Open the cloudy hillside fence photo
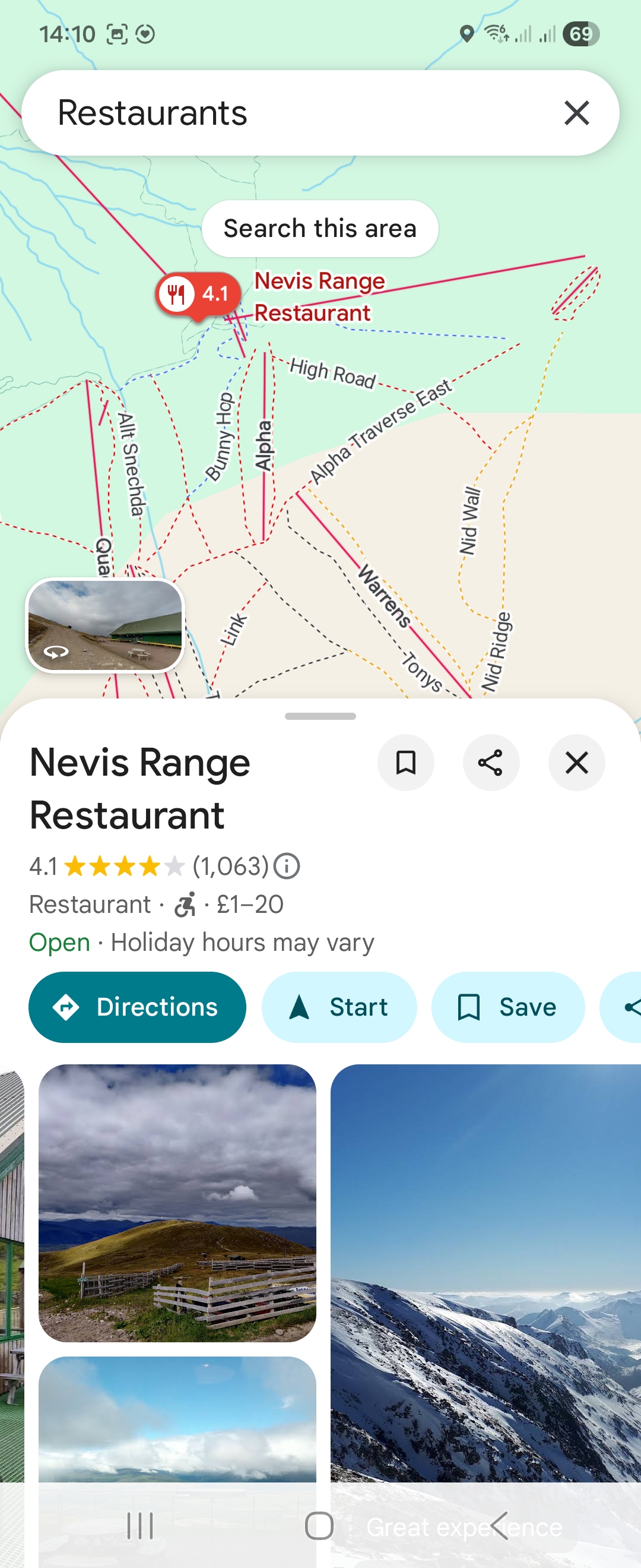 (x=177, y=1203)
